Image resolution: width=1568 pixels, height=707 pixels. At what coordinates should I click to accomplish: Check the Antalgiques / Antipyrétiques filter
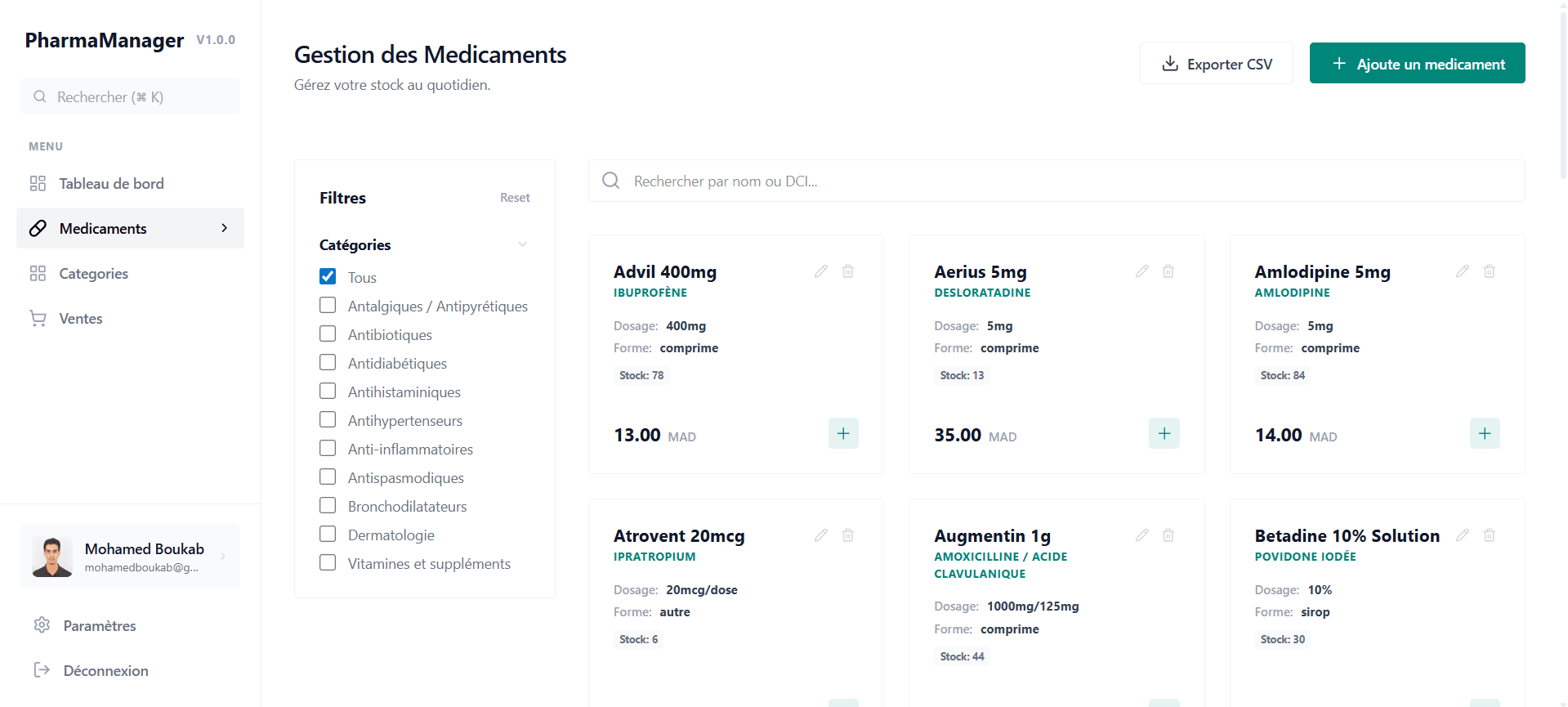click(x=328, y=305)
